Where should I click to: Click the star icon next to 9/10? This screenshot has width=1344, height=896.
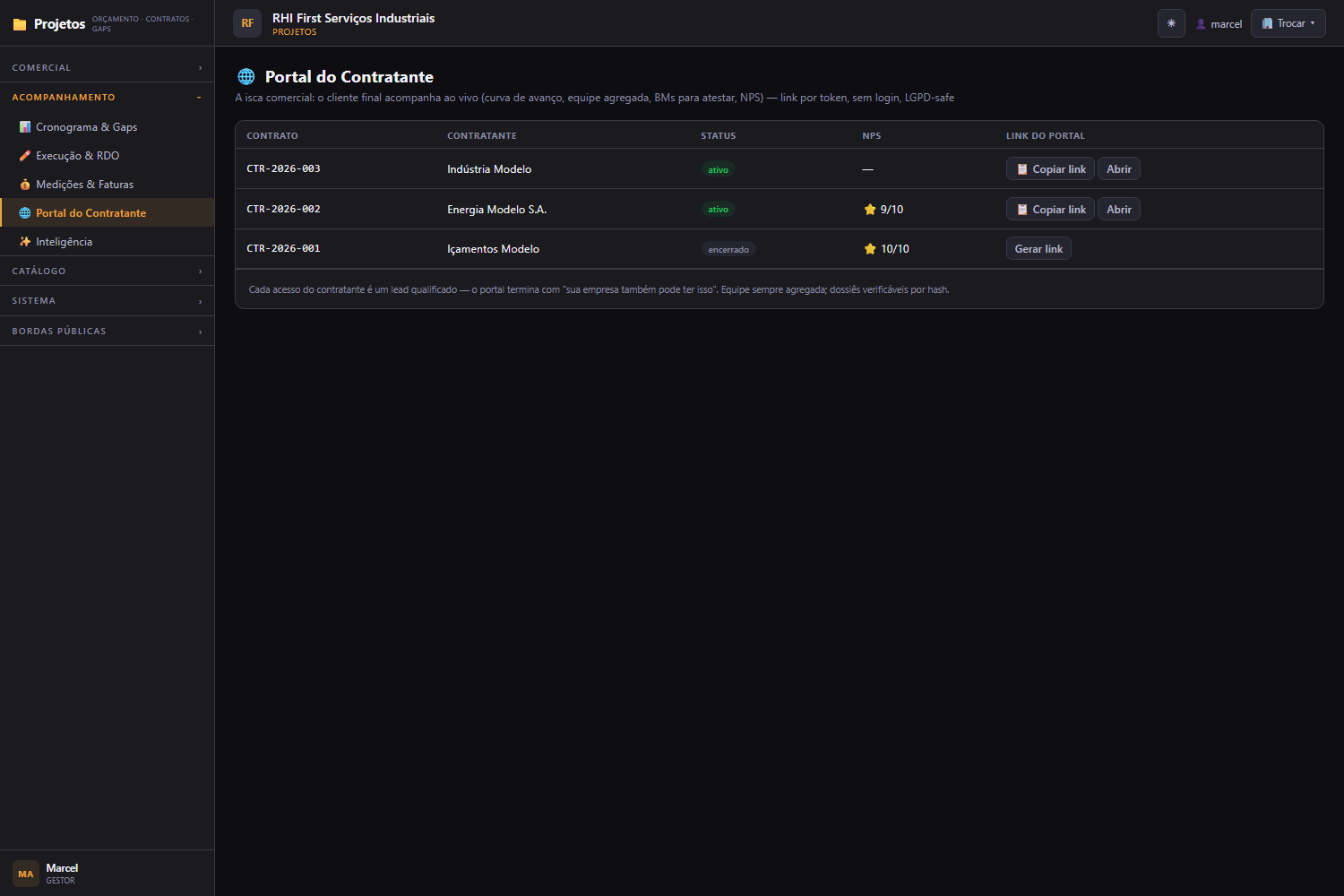click(x=870, y=210)
